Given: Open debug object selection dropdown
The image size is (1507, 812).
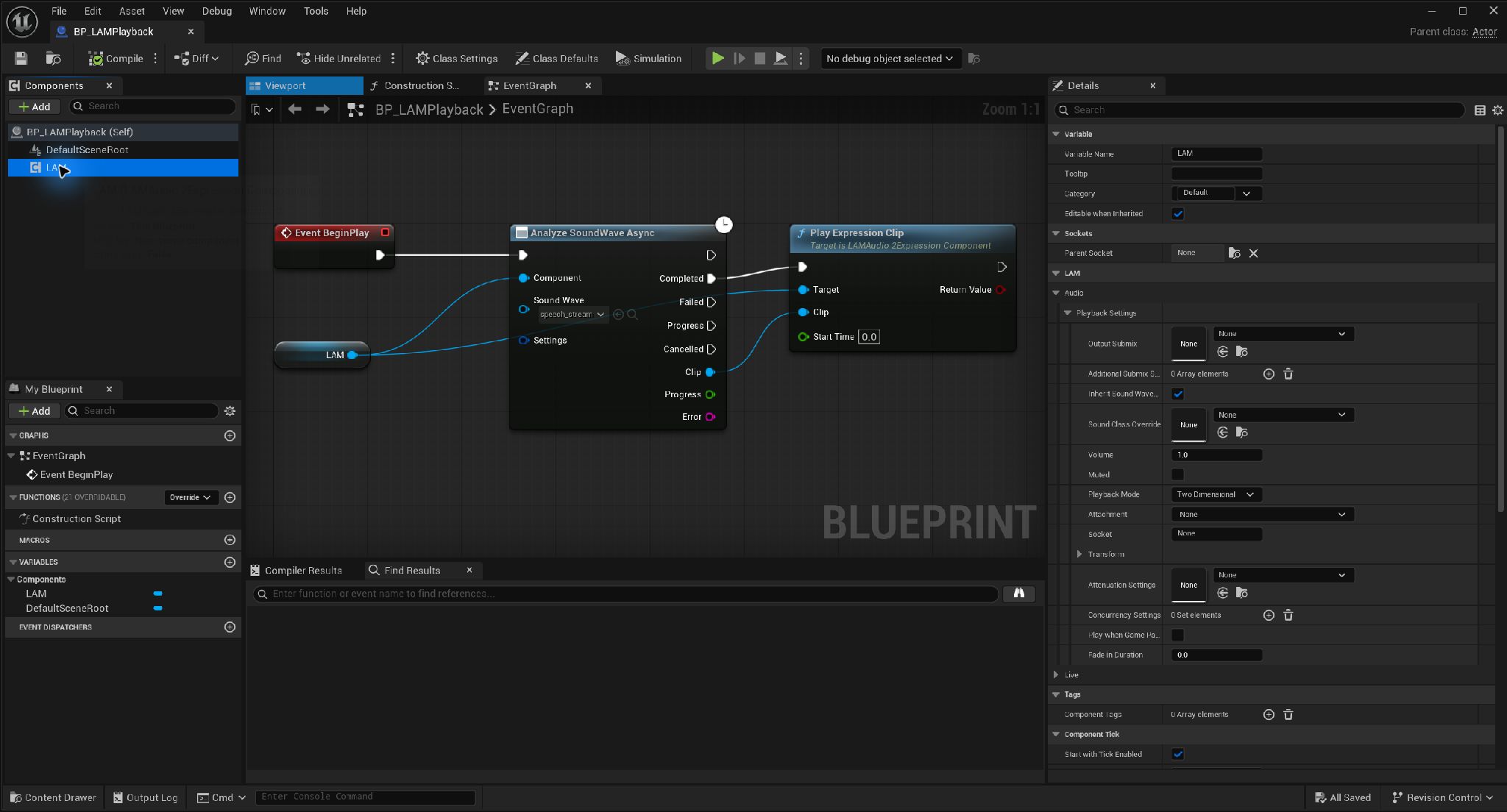Looking at the screenshot, I should (x=890, y=58).
